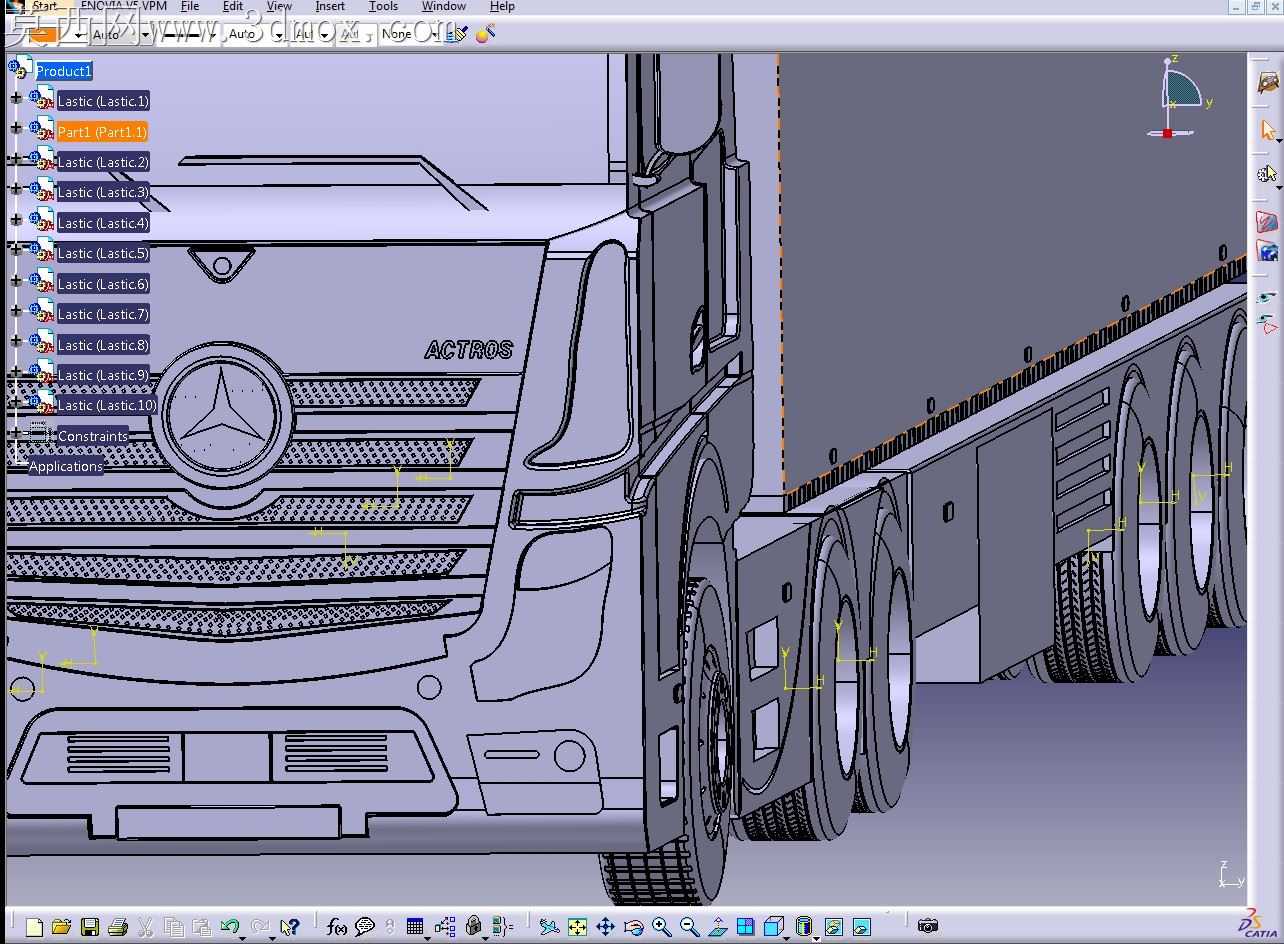
Task: Select Product1 root in tree
Action: click(x=64, y=71)
